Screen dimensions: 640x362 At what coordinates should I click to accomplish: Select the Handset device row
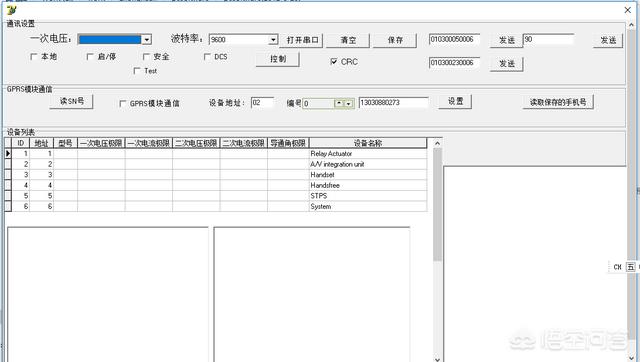[216, 175]
